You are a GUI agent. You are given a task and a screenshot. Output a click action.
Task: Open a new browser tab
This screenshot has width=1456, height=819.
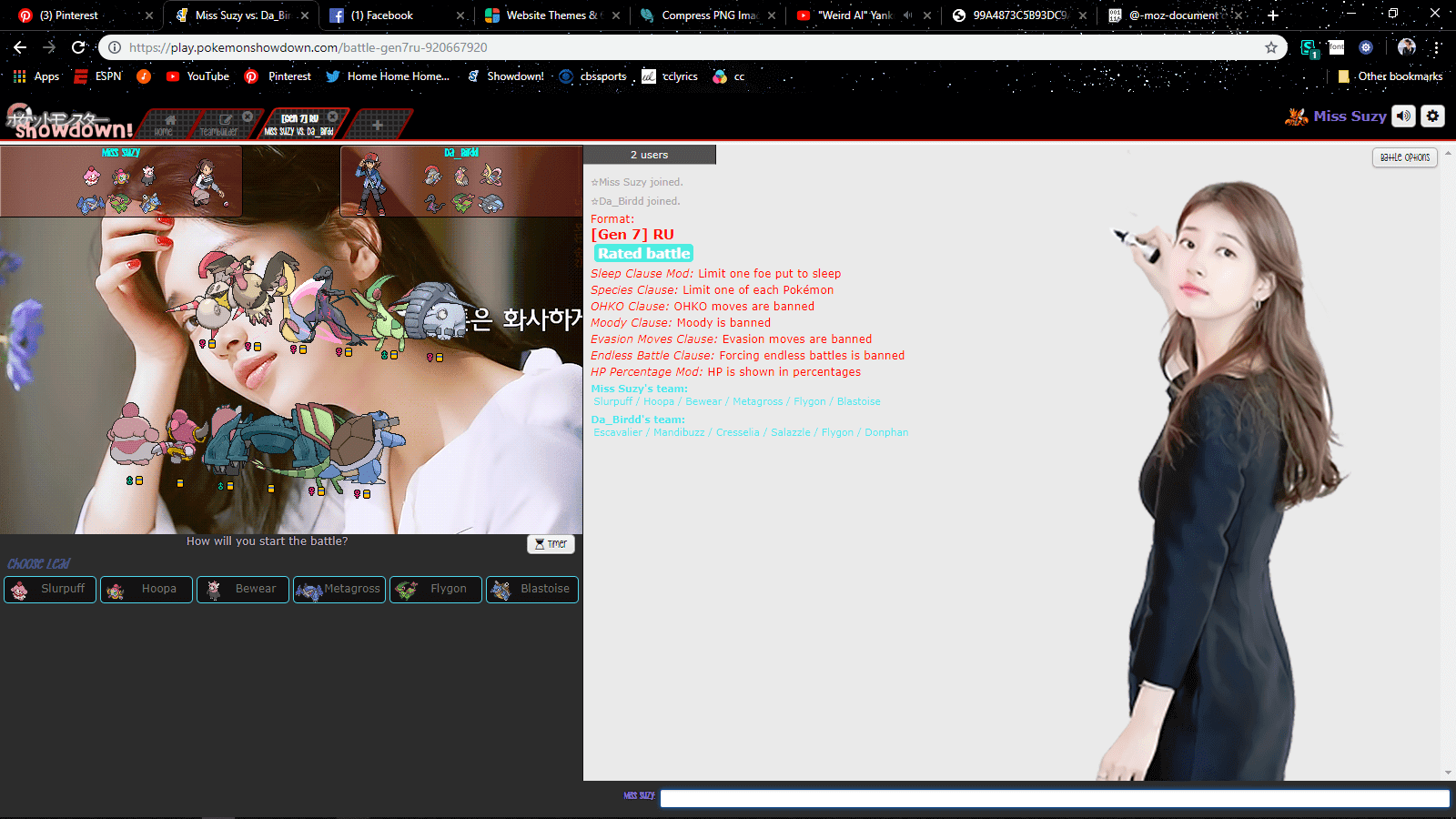[x=1273, y=15]
